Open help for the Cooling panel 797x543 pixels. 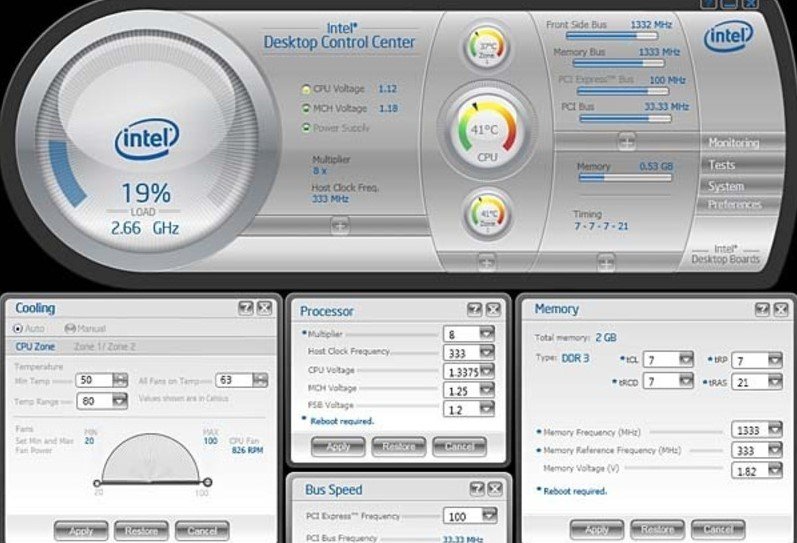246,308
